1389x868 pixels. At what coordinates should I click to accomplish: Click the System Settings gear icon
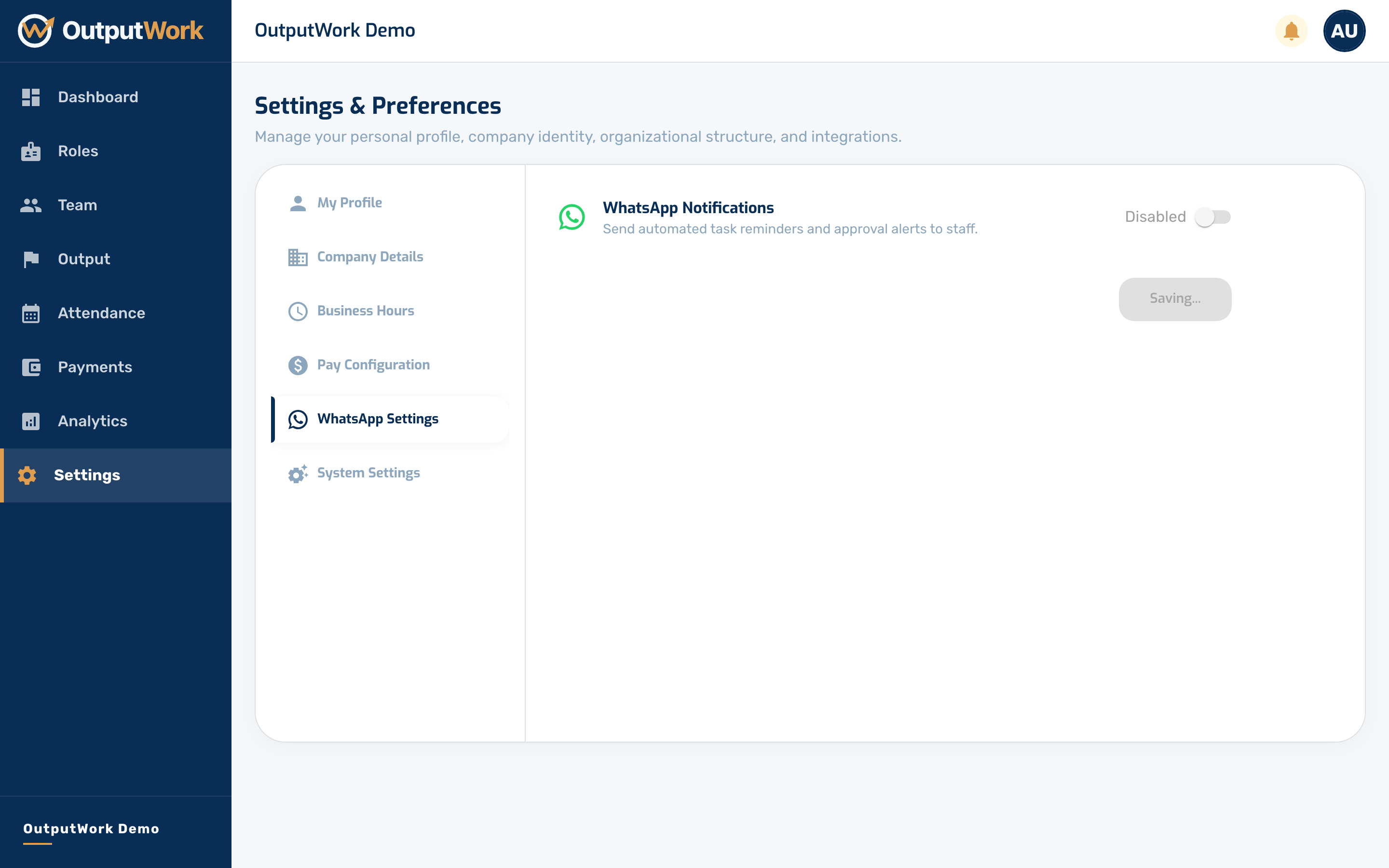[298, 474]
